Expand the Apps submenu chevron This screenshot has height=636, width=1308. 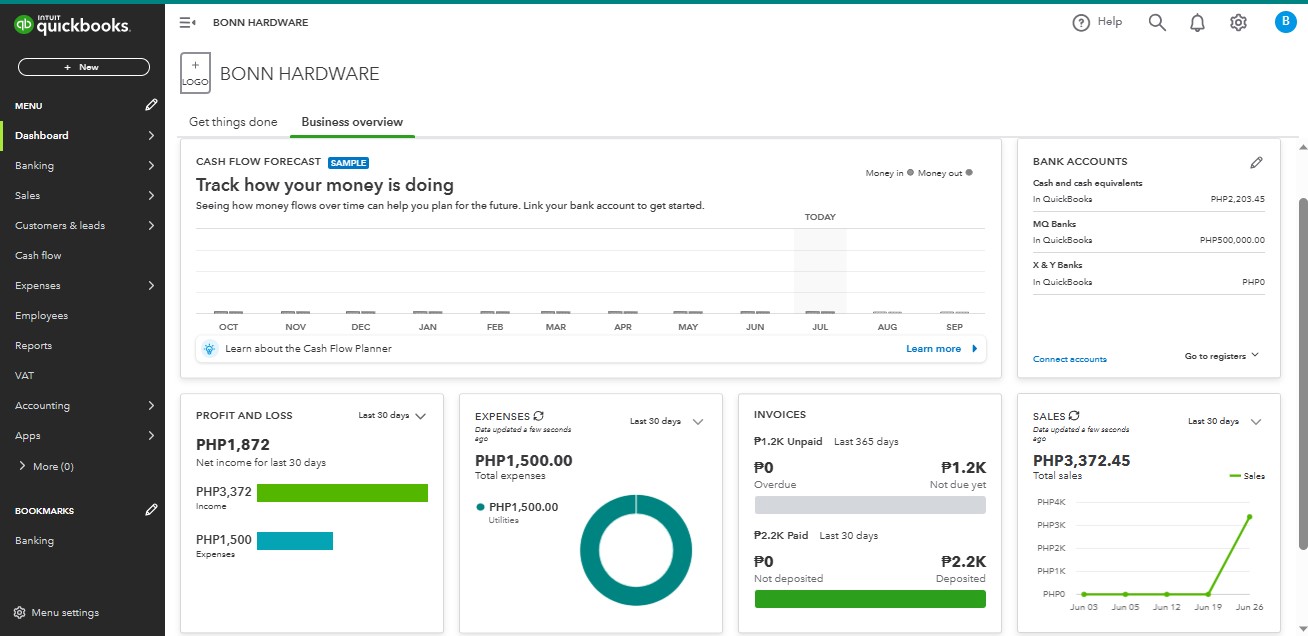pos(151,436)
